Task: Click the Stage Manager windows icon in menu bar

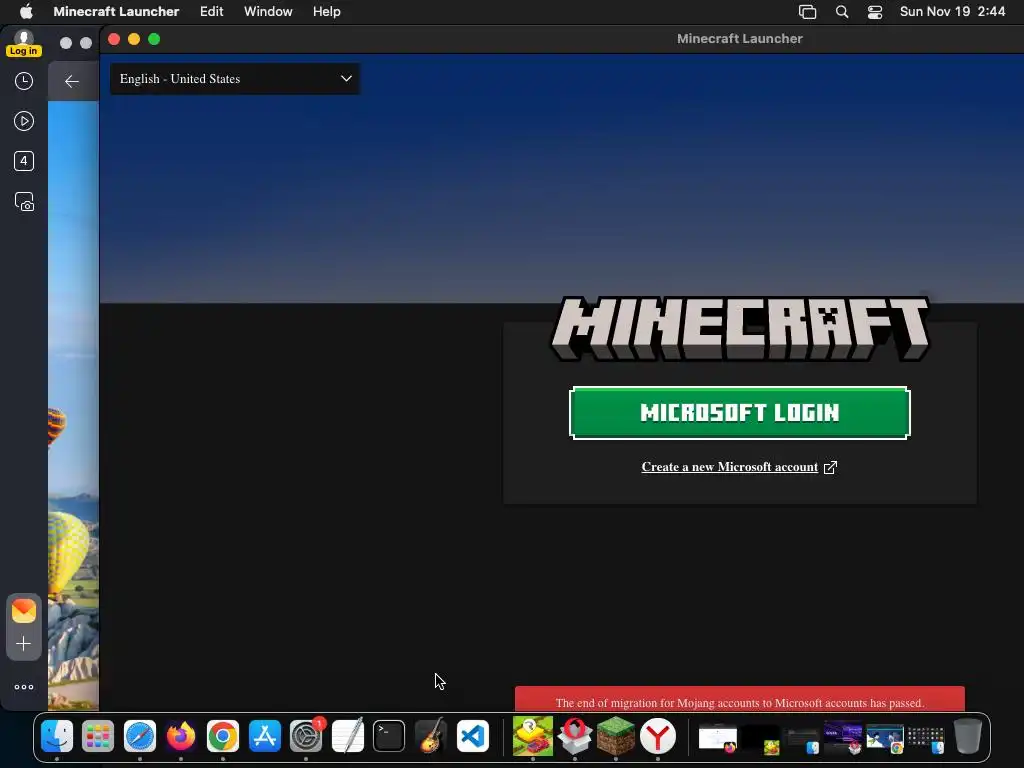Action: click(808, 12)
